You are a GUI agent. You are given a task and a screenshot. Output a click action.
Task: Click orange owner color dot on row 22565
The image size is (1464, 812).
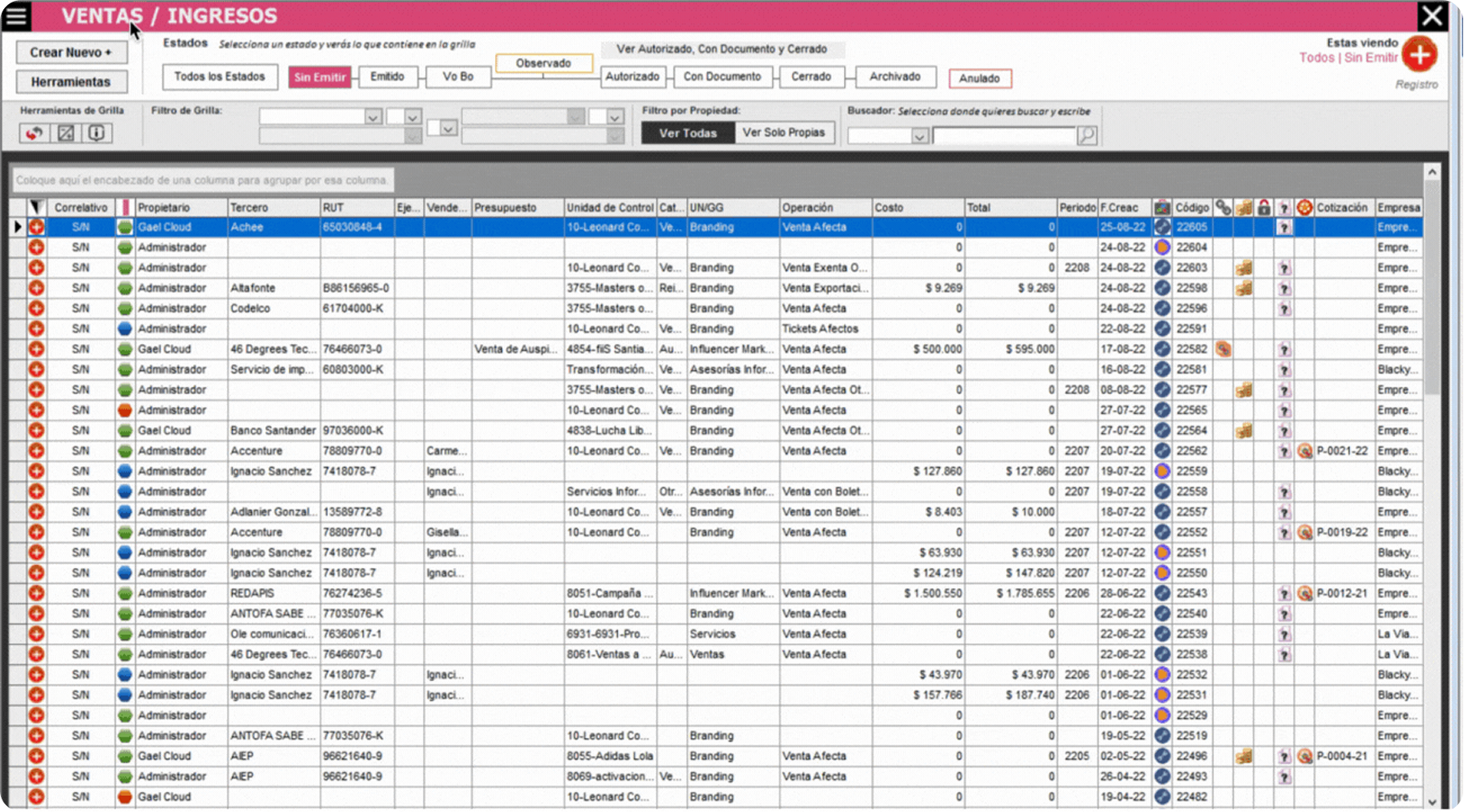click(125, 410)
